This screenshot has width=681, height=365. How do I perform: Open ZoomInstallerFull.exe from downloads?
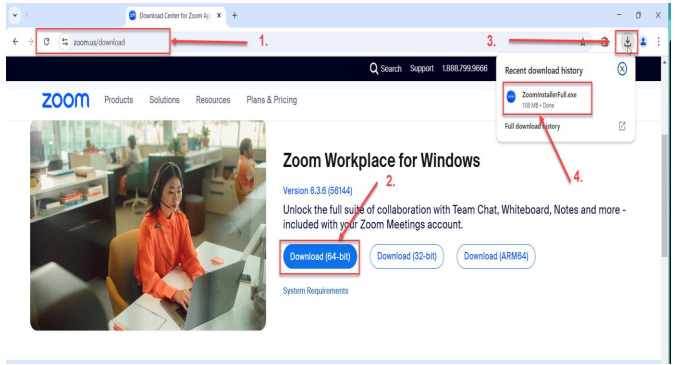[x=547, y=99]
